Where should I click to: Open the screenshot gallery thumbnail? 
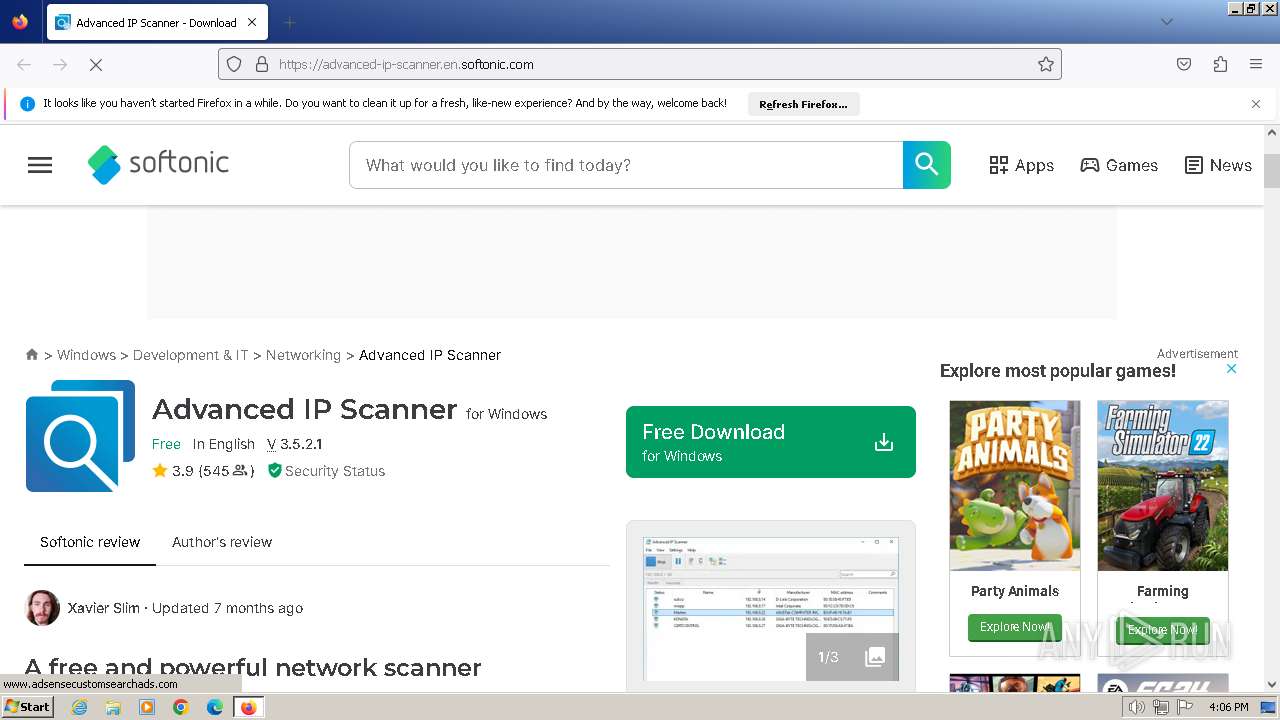click(x=771, y=608)
